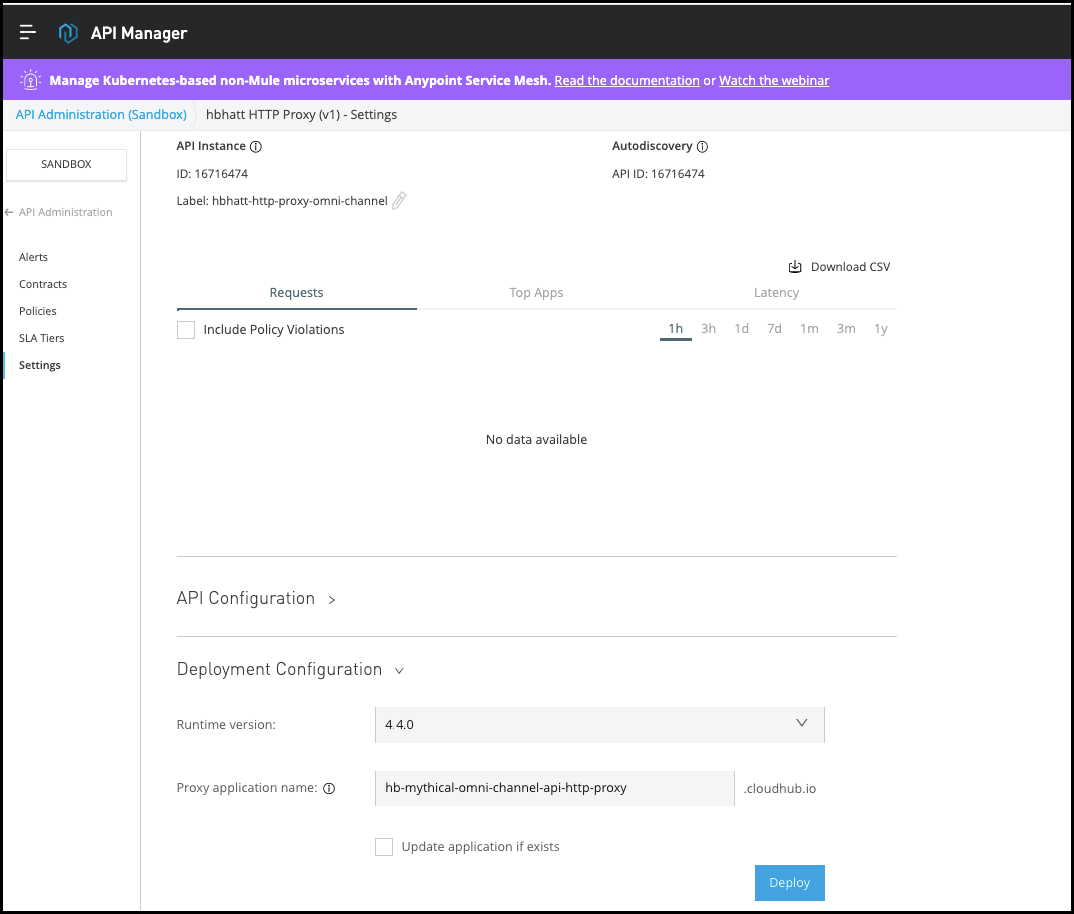Collapse the Deployment Configuration section
This screenshot has width=1074, height=914.
pos(399,671)
